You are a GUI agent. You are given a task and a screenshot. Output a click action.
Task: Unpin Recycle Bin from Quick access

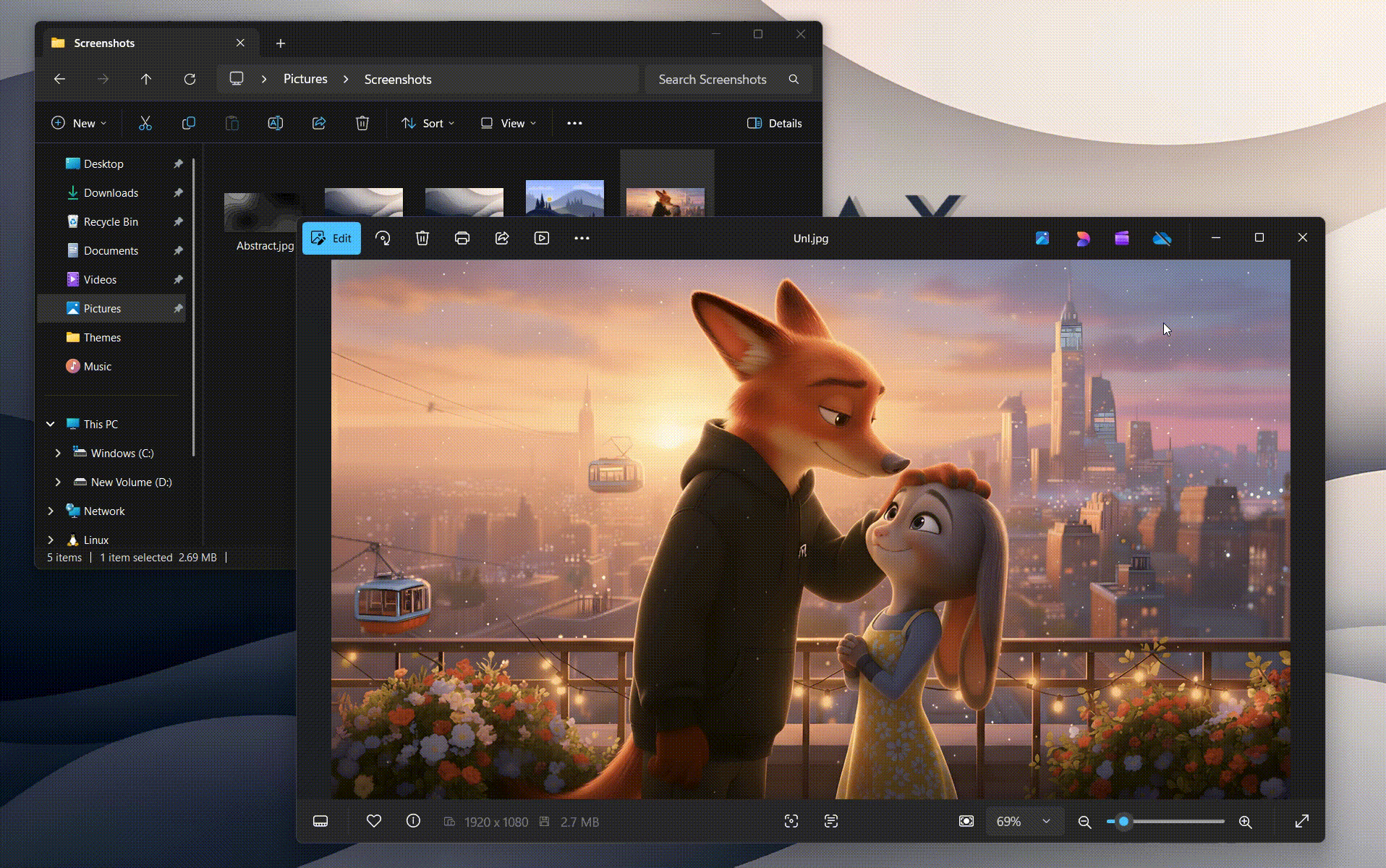(x=178, y=221)
